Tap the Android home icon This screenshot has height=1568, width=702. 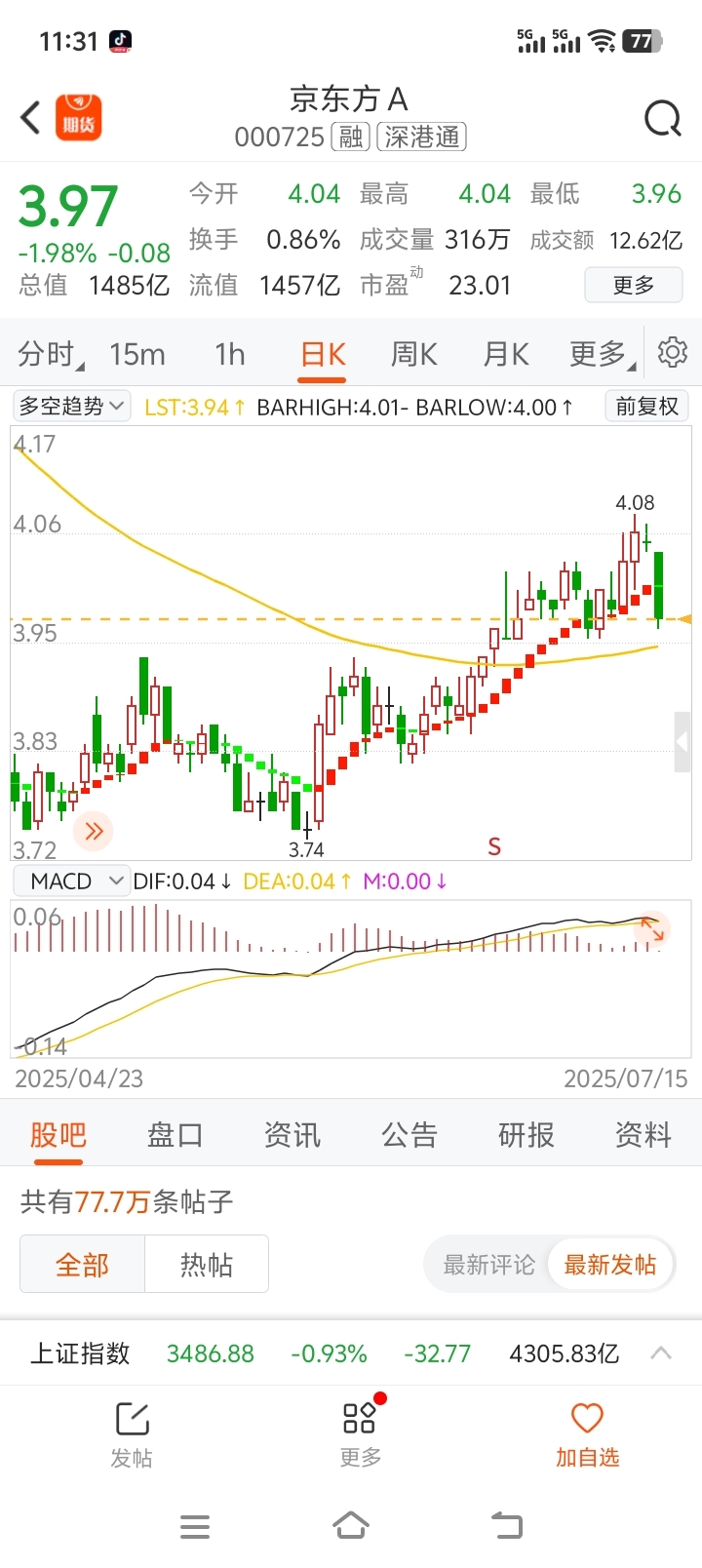click(351, 1525)
